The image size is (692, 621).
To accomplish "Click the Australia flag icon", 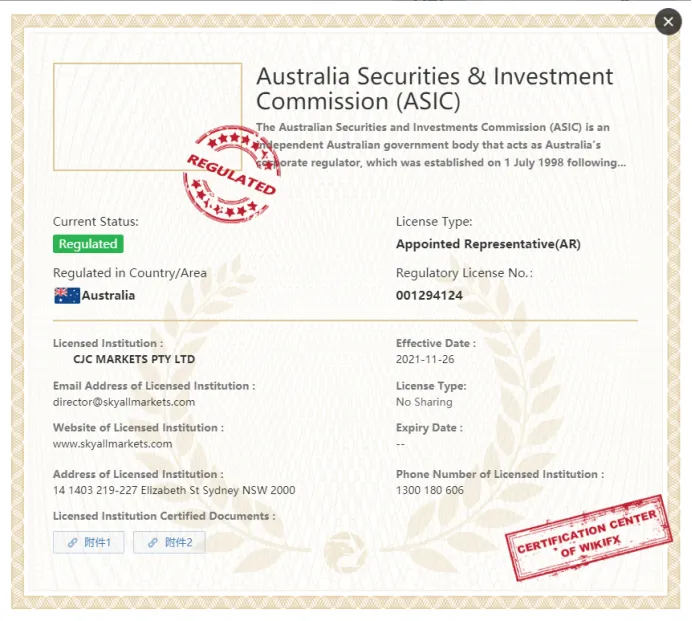I will pos(67,295).
